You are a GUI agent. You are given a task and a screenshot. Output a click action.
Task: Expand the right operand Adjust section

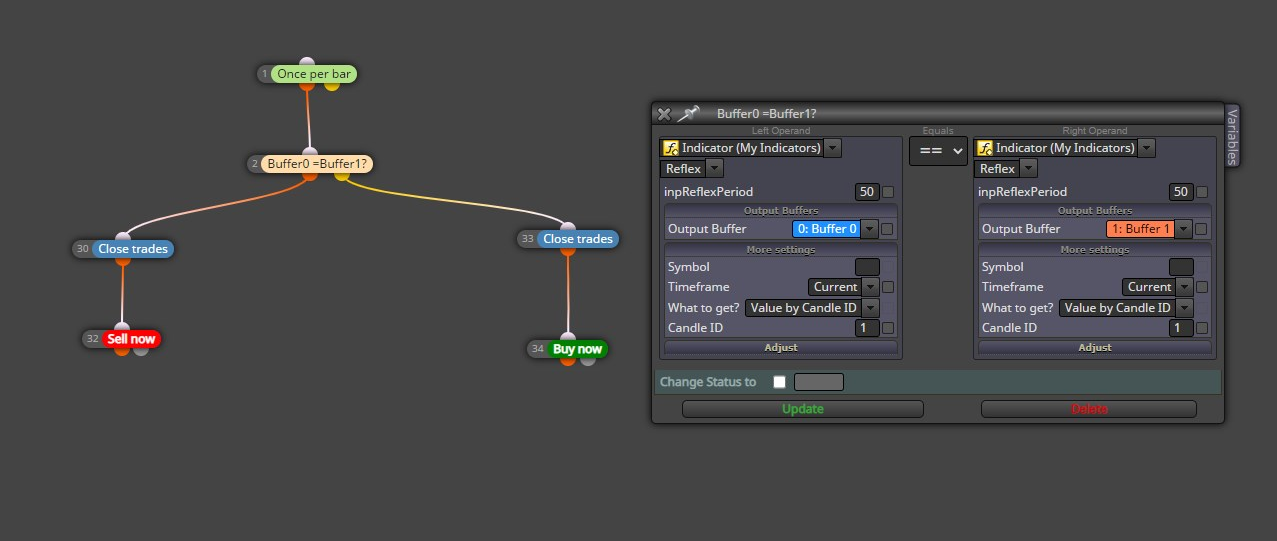(1095, 347)
